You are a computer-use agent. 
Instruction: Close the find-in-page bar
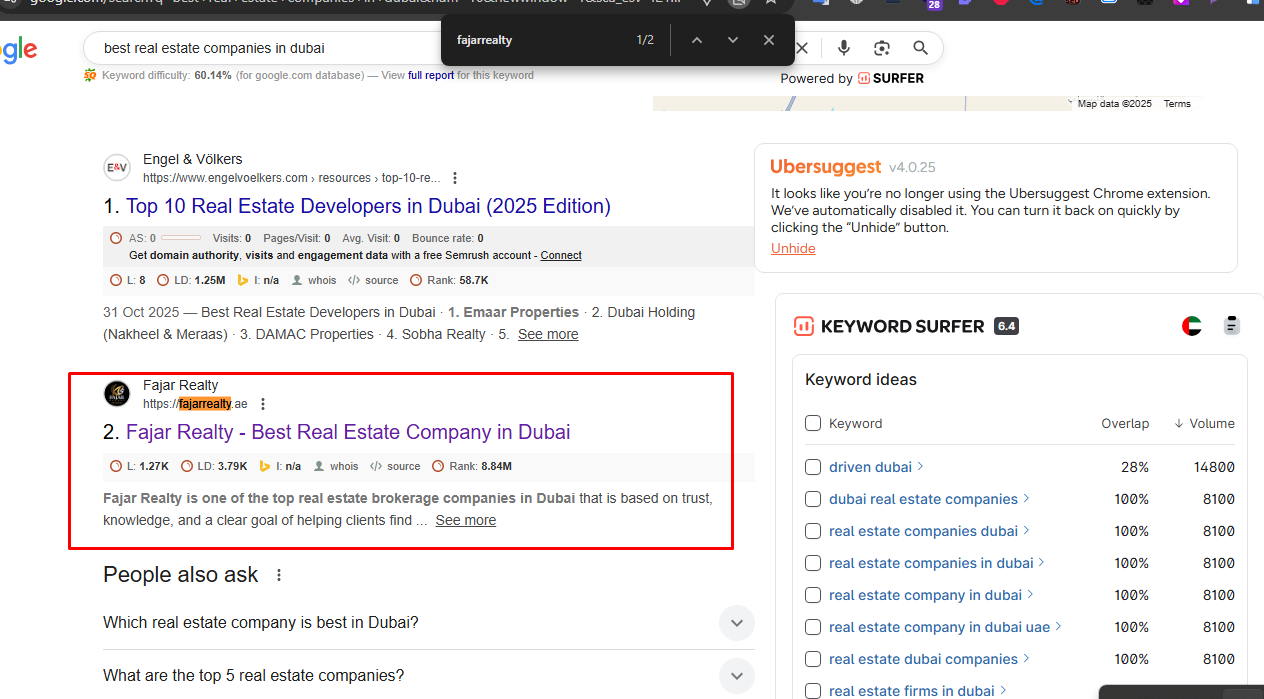point(768,40)
